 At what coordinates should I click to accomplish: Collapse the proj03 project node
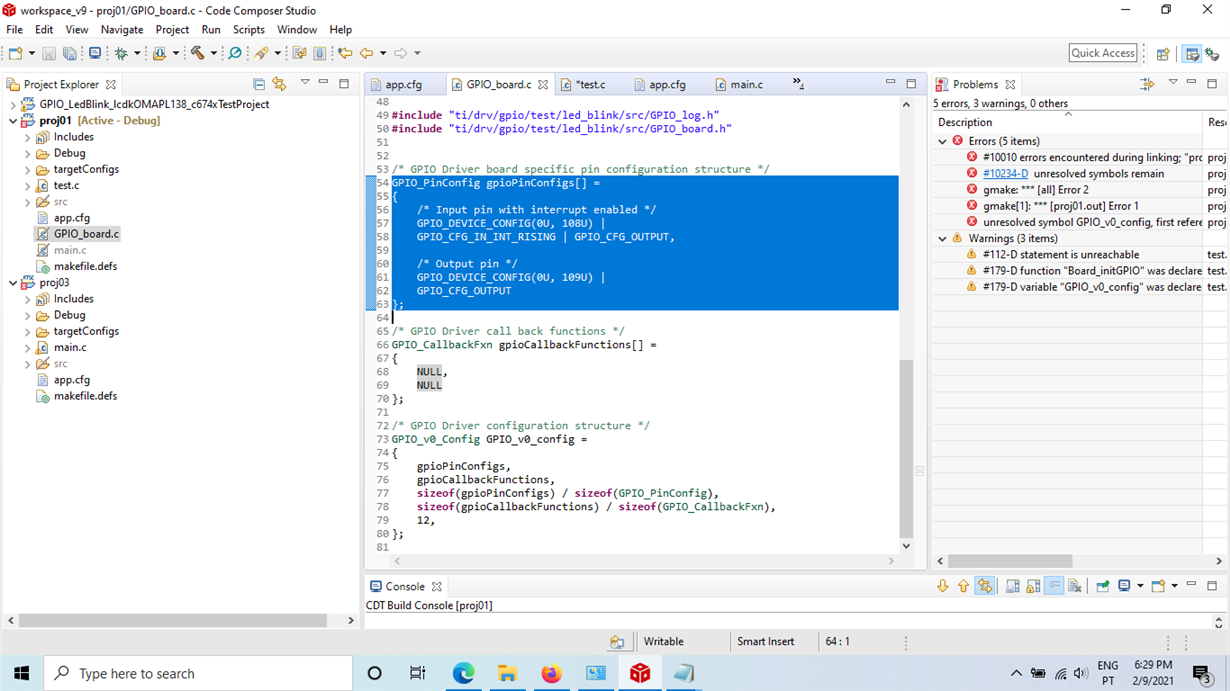pyautogui.click(x=12, y=283)
